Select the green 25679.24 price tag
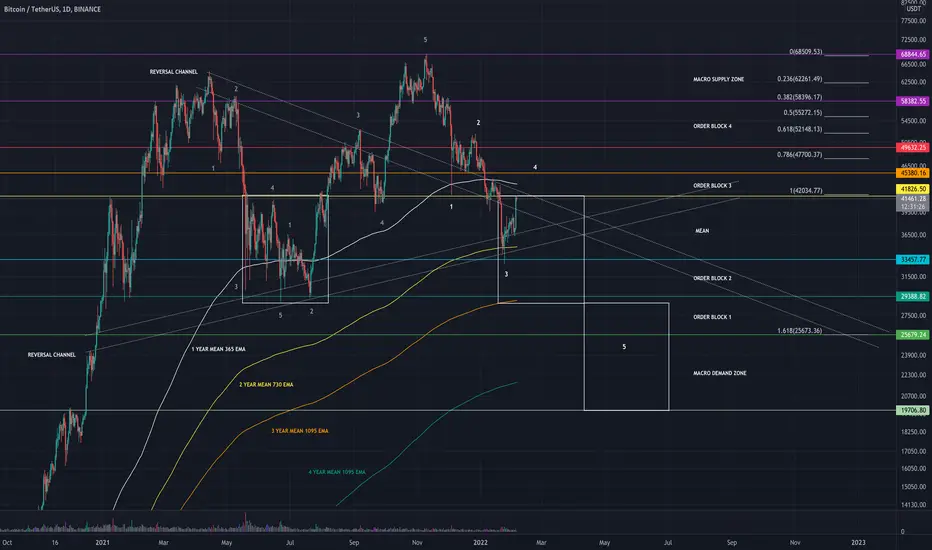Viewport: 932px width, 550px height. pos(912,335)
